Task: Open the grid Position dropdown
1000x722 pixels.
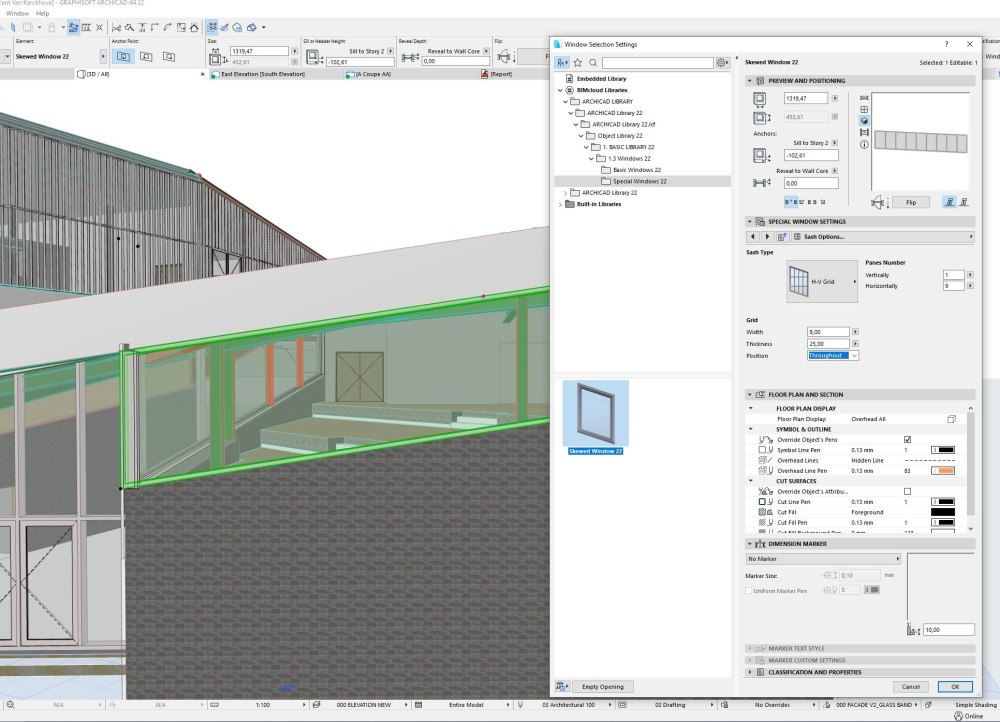Action: click(833, 355)
